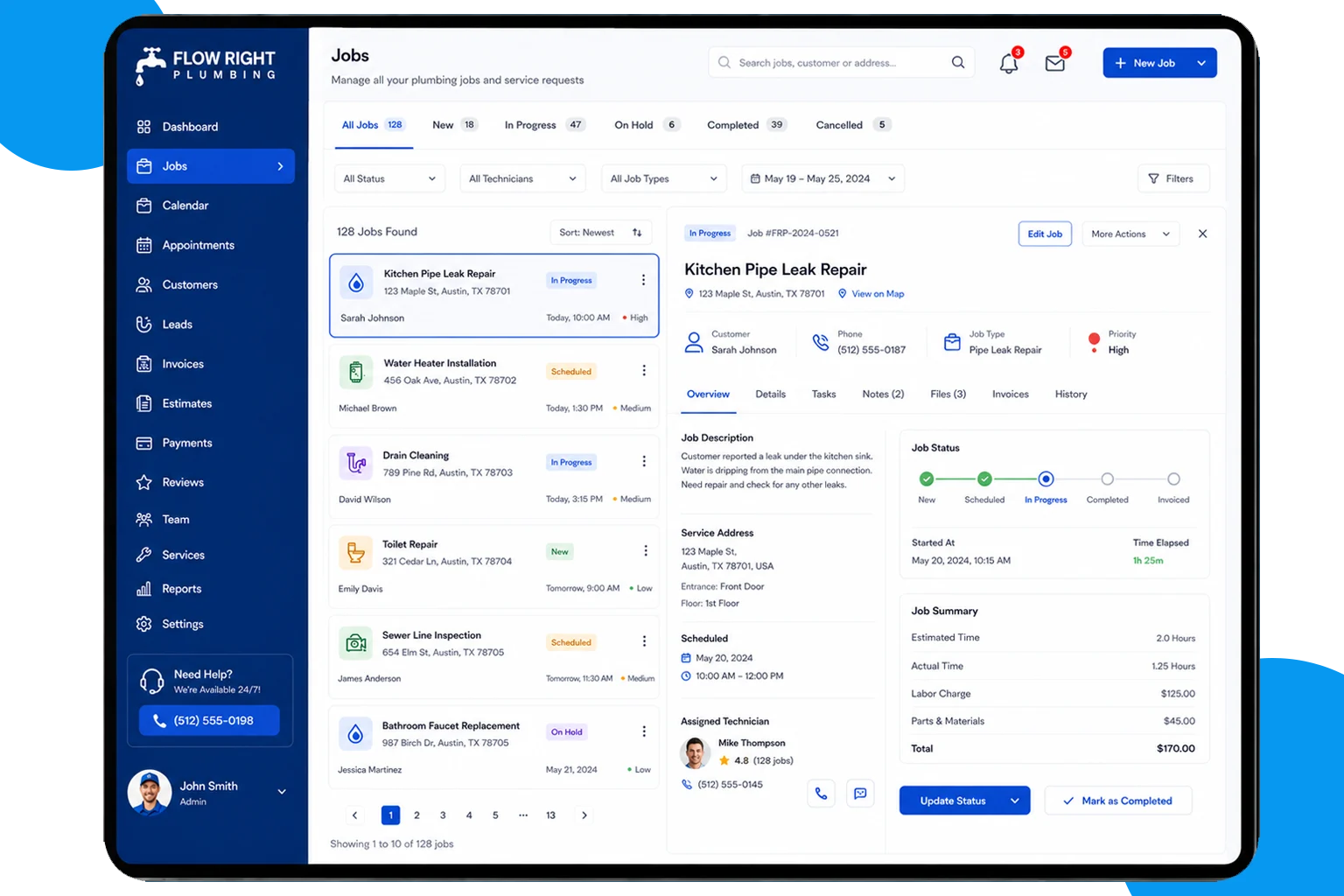This screenshot has height=896, width=1344.
Task: Open the May 19 – May 25 date range picker
Action: pos(823,178)
